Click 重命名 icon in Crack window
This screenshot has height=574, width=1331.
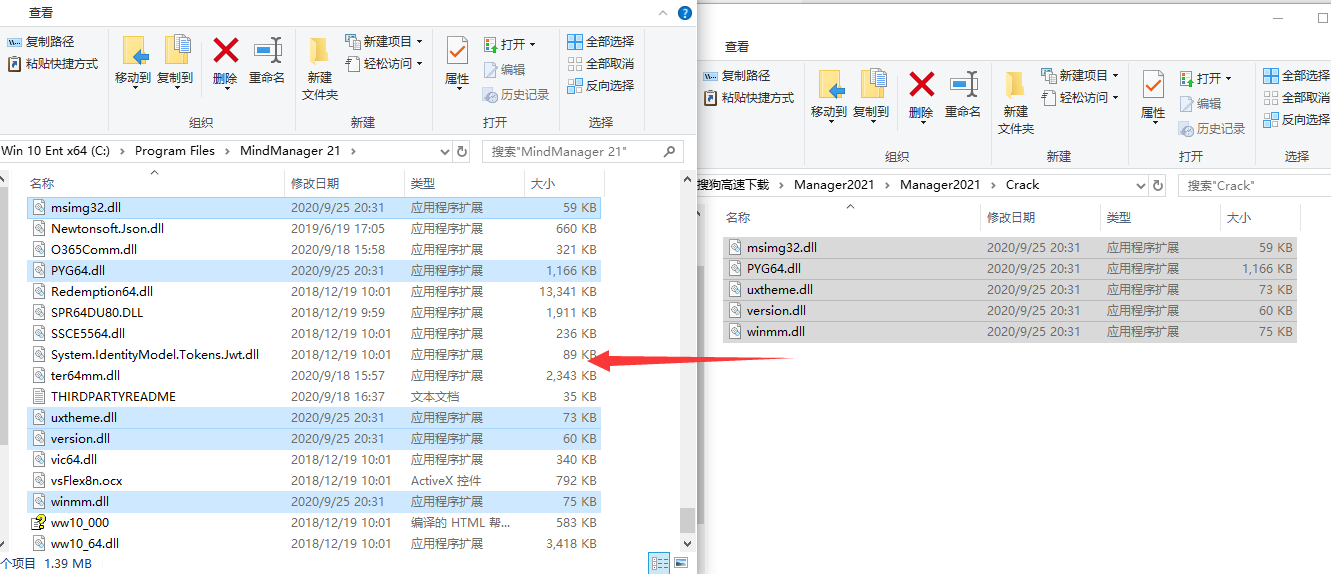(x=963, y=85)
